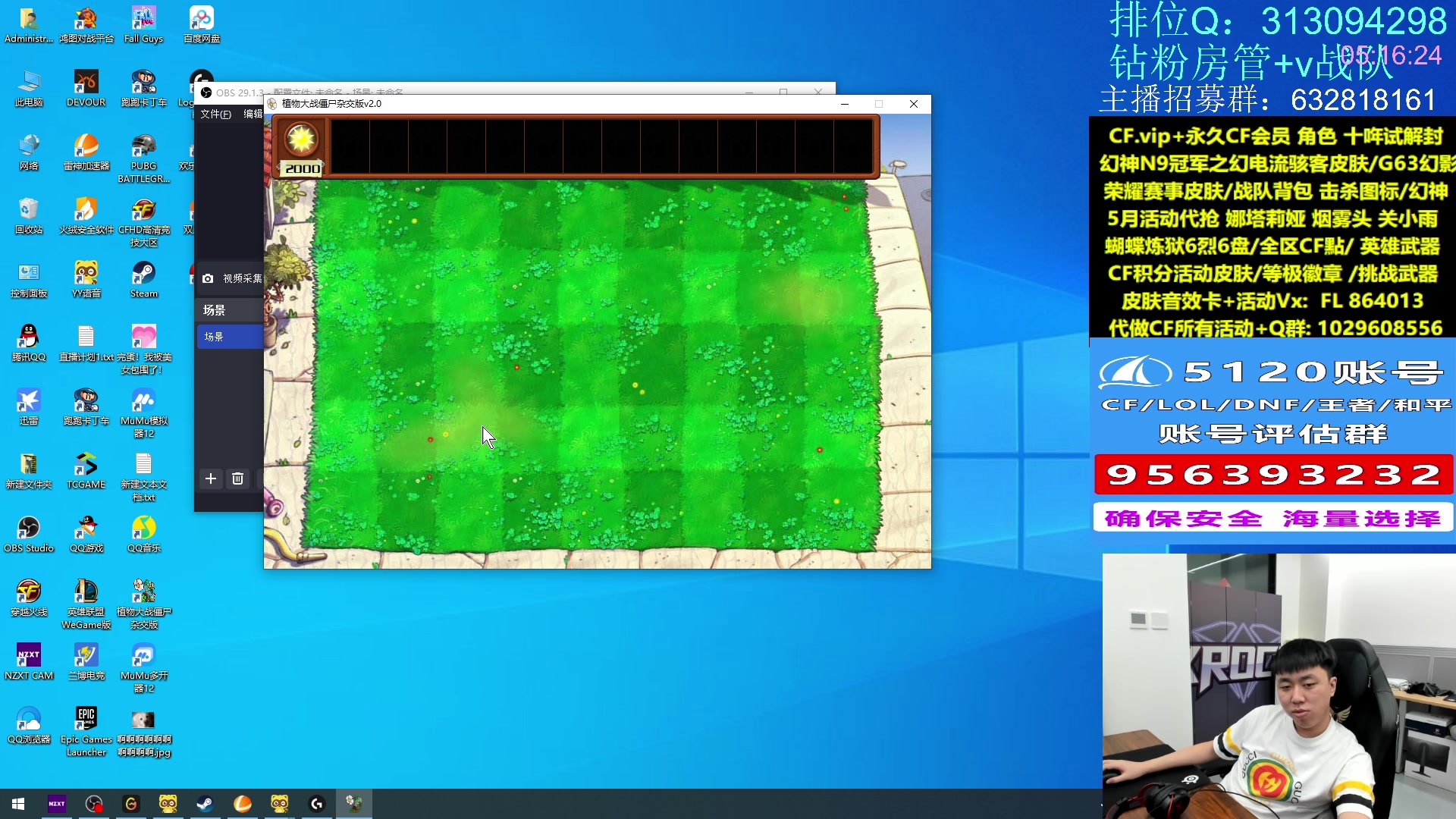Open the Epic Games Launcher desktop shortcut
1456x819 pixels.
tap(86, 732)
